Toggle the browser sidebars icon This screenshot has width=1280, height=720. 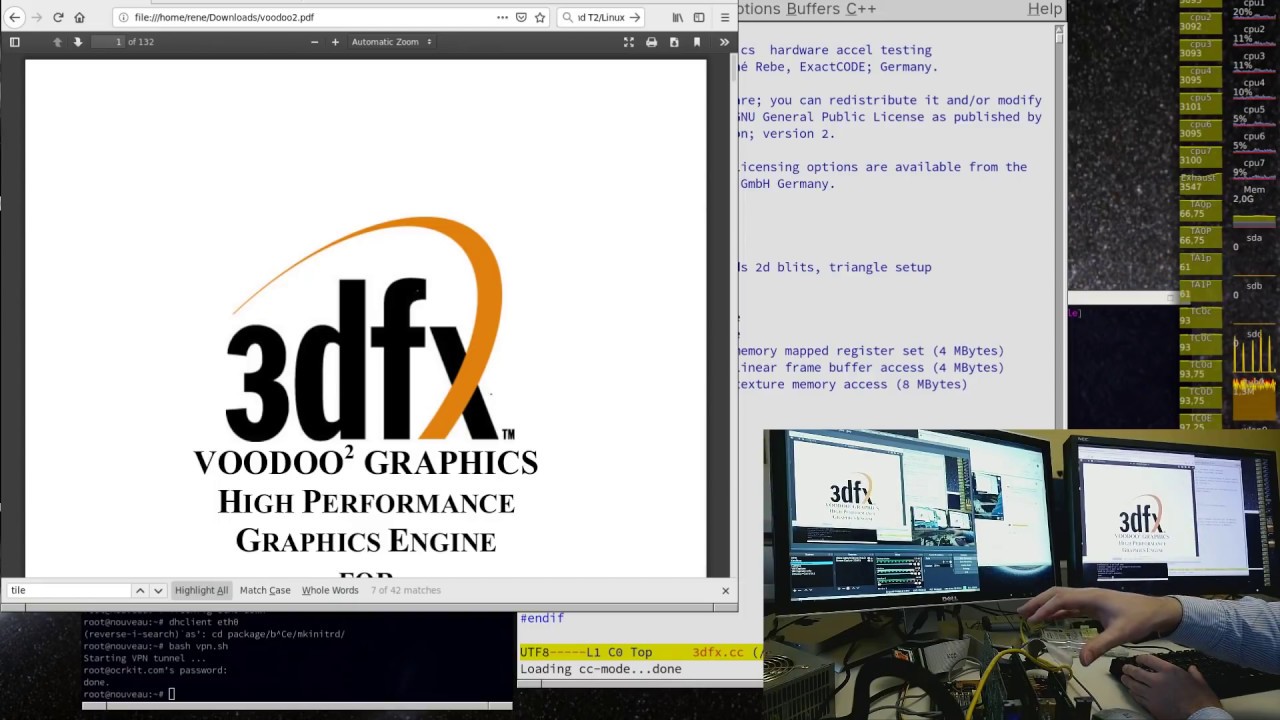pos(699,17)
